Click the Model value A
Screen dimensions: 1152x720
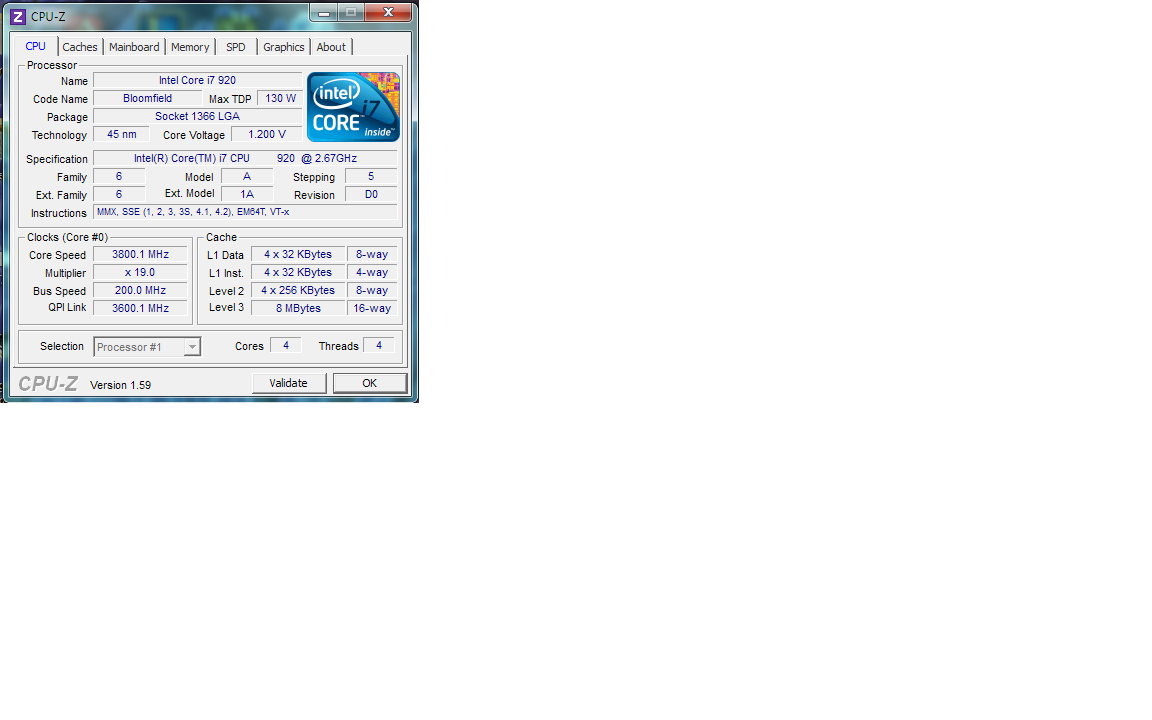(247, 176)
